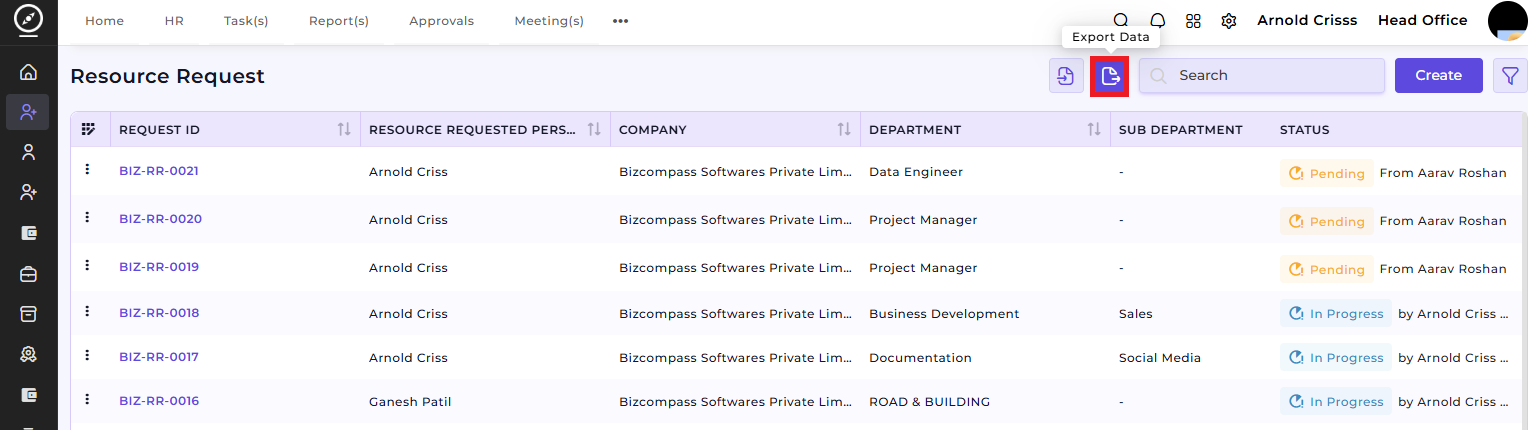Open row actions for BIZ-RR-0019
This screenshot has height=430, width=1528.
click(x=88, y=265)
